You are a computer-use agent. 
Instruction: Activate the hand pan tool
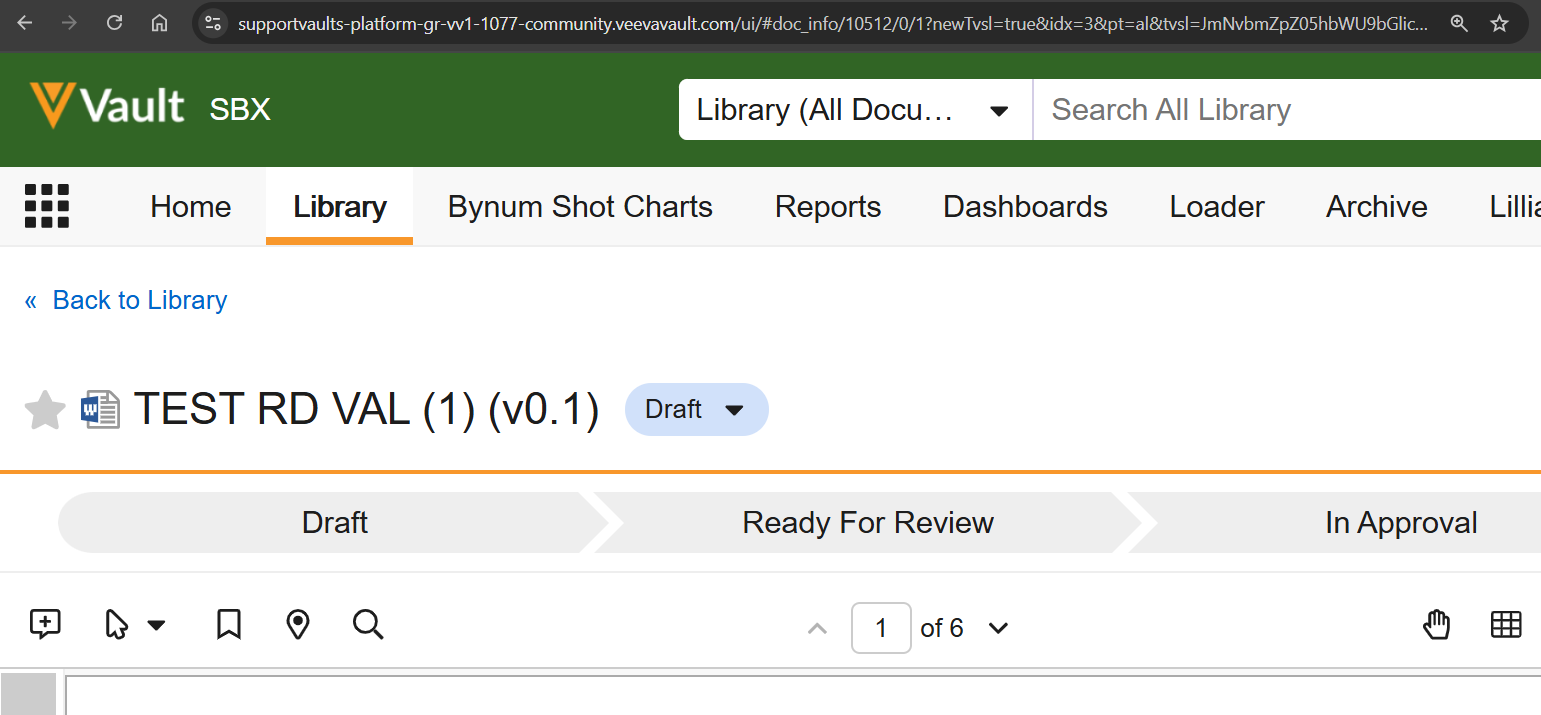click(x=1436, y=625)
